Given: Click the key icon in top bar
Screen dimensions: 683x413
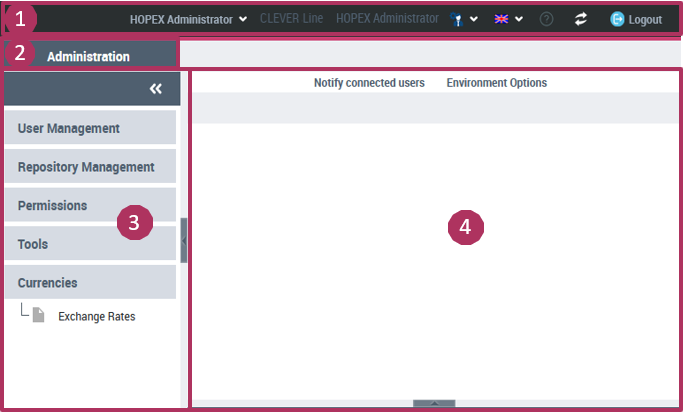Looking at the screenshot, I should pyautogui.click(x=456, y=19).
